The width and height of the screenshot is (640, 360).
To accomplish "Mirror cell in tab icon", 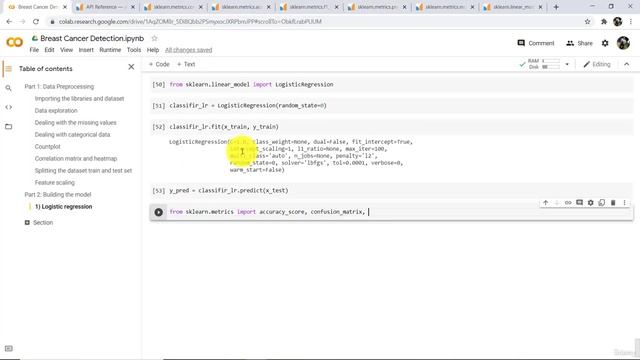I will coord(602,202).
